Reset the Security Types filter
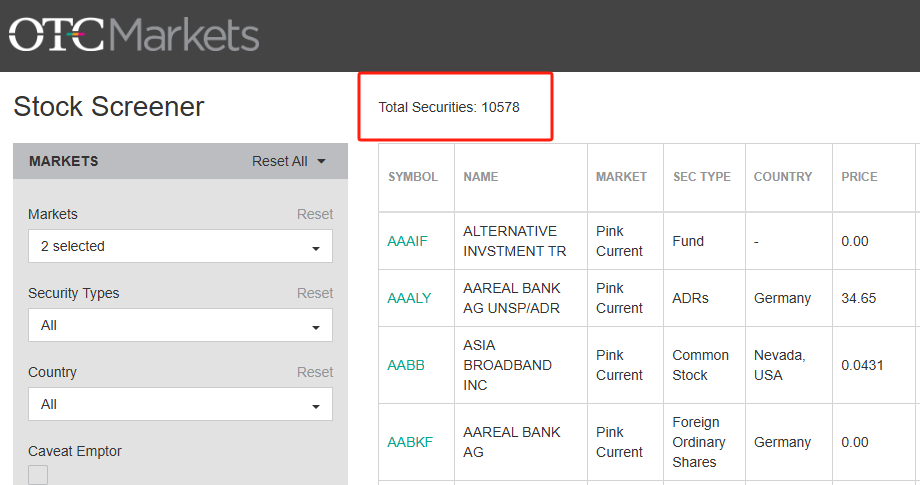Image resolution: width=920 pixels, height=485 pixels. coord(315,293)
